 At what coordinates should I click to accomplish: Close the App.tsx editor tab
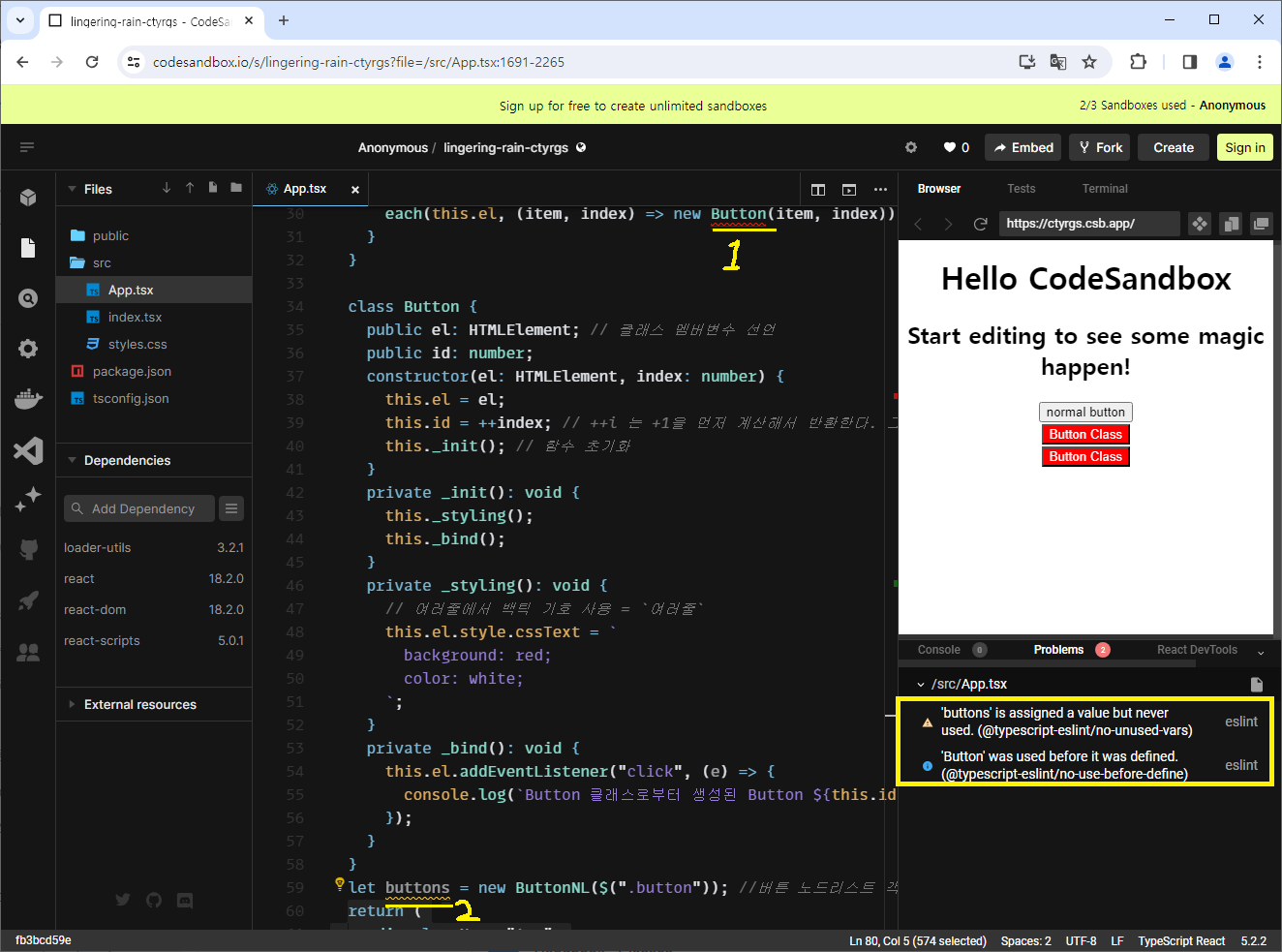point(355,190)
